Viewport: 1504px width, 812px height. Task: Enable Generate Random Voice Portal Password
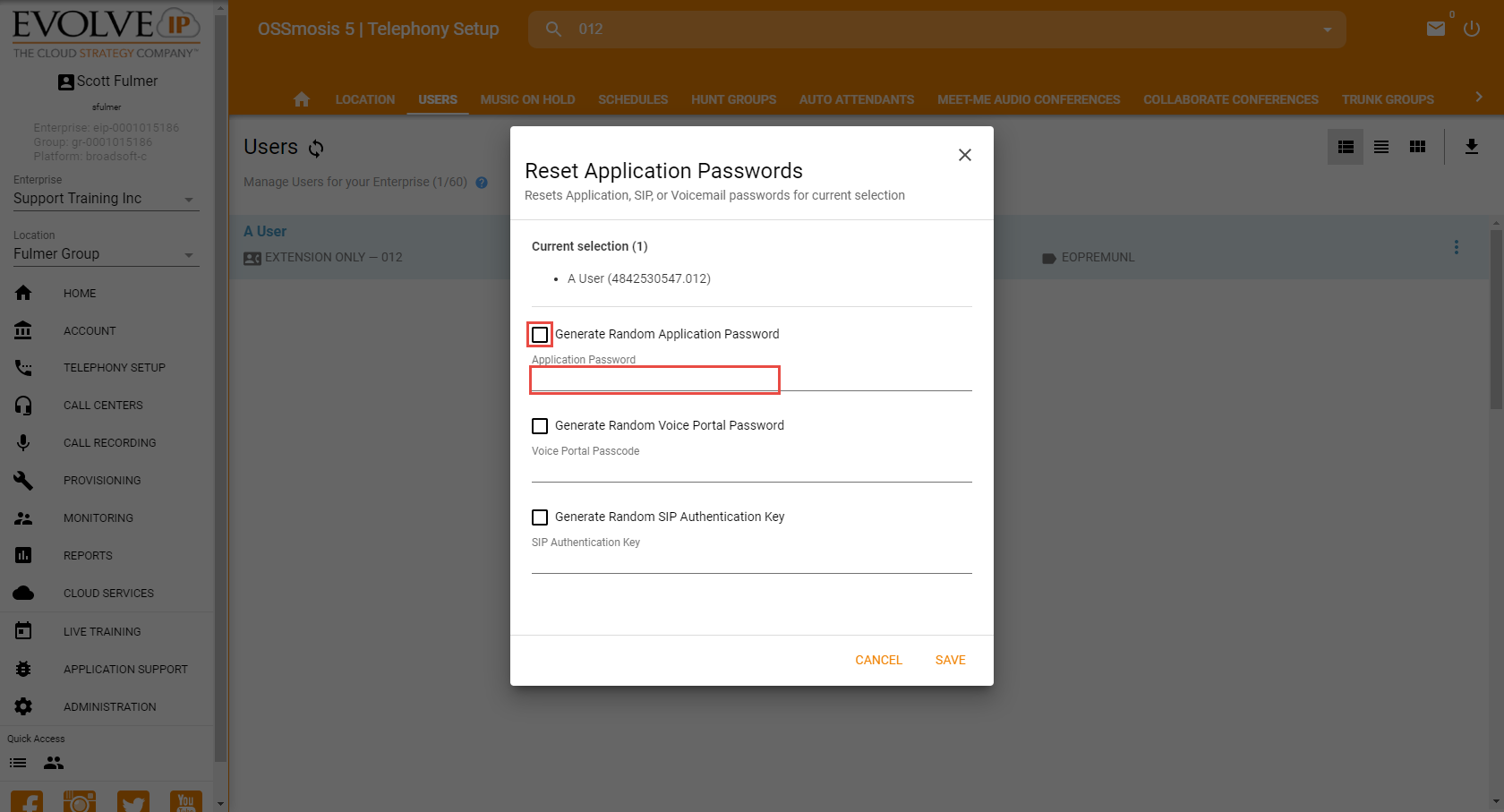tap(540, 426)
